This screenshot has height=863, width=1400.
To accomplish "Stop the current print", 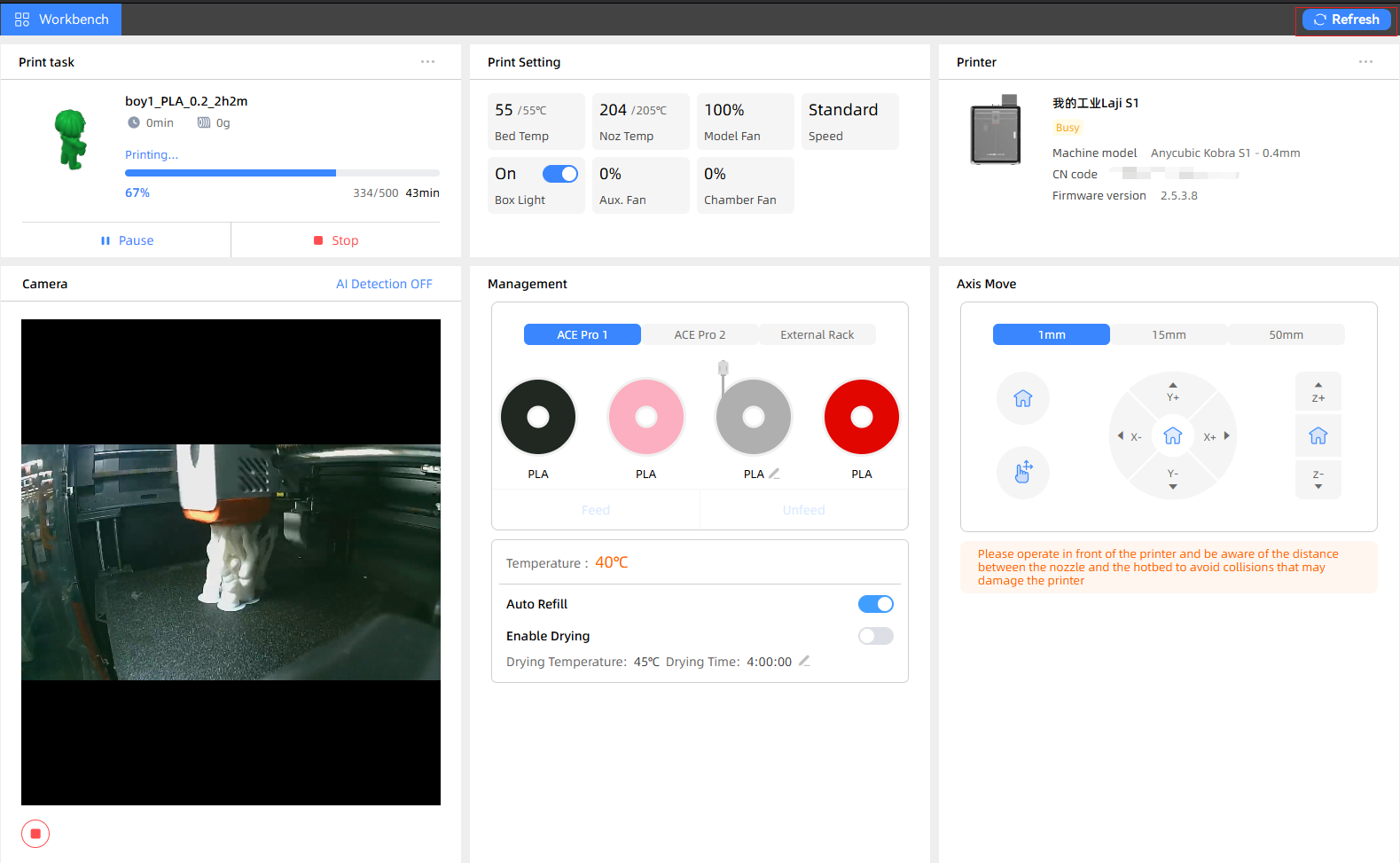I will coord(336,240).
